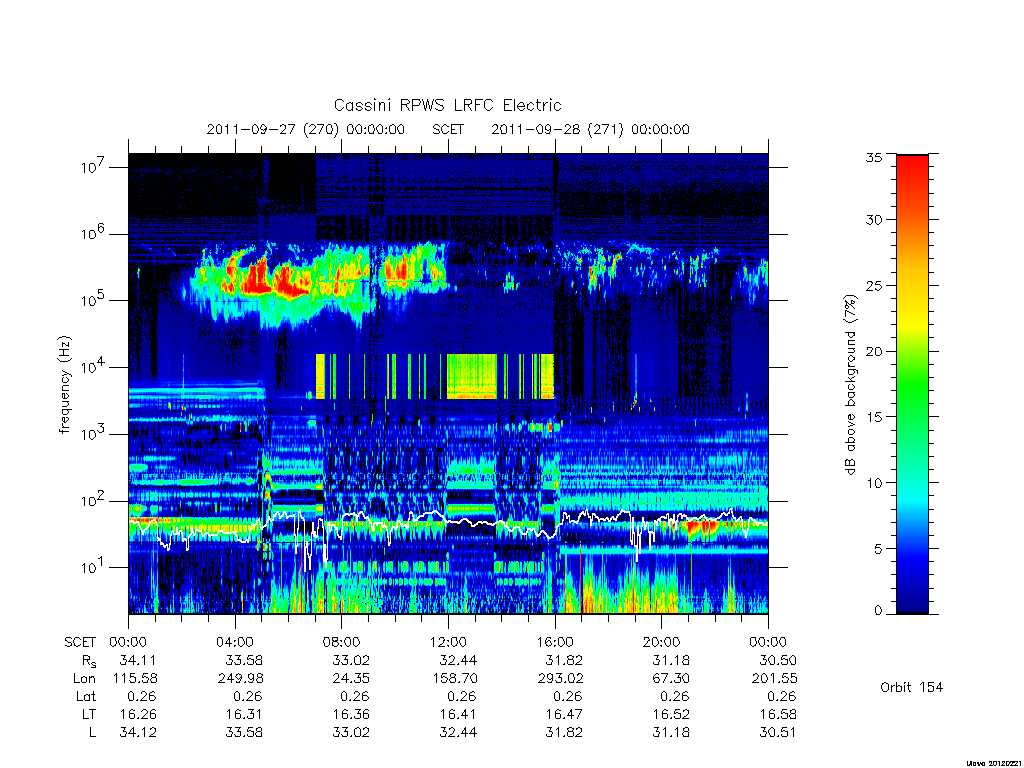Screen dimensions: 1024x768
Task: Click the 'LT' row label
Action: pyautogui.click(x=89, y=714)
